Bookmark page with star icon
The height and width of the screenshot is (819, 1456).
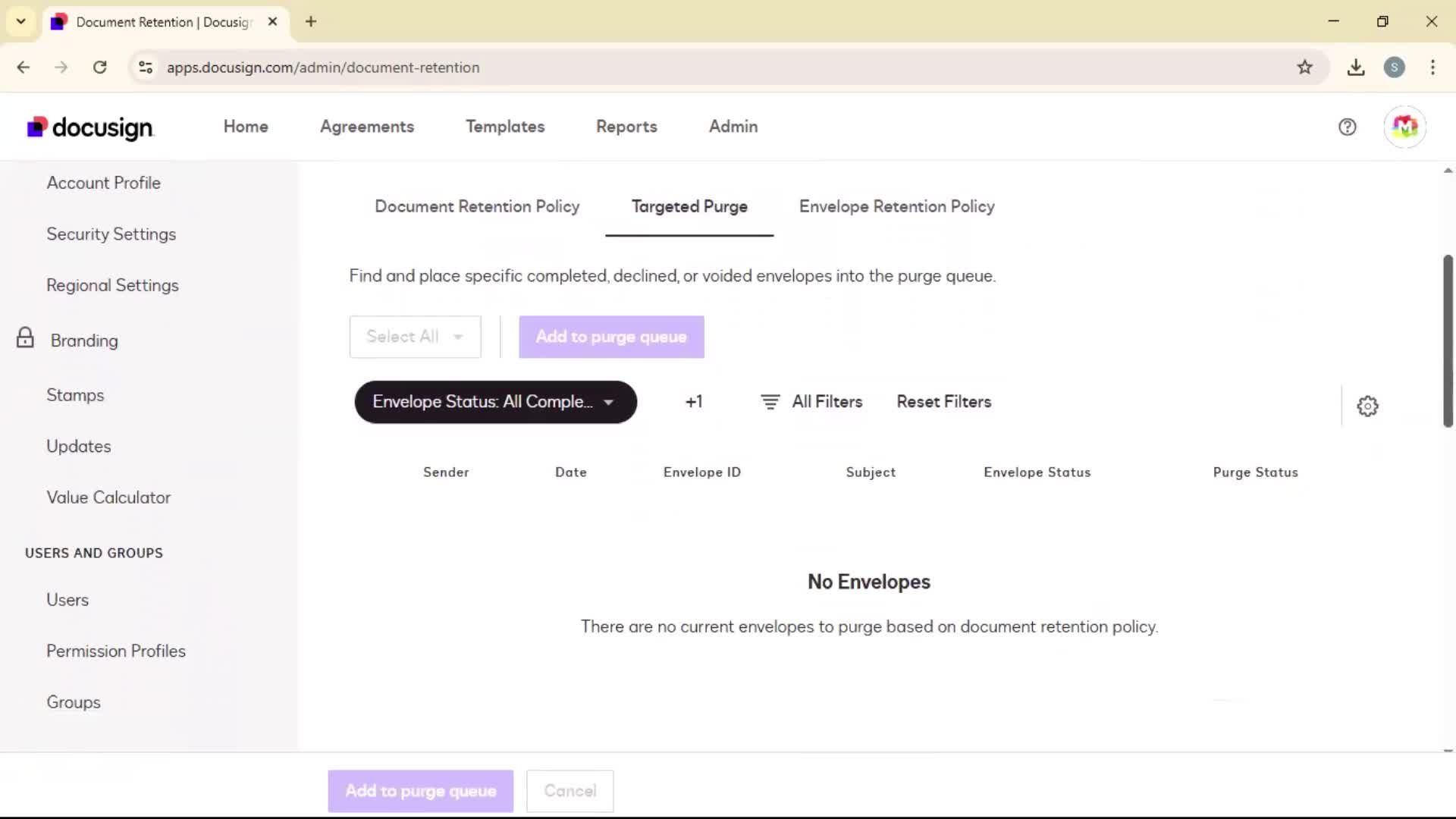click(x=1304, y=67)
